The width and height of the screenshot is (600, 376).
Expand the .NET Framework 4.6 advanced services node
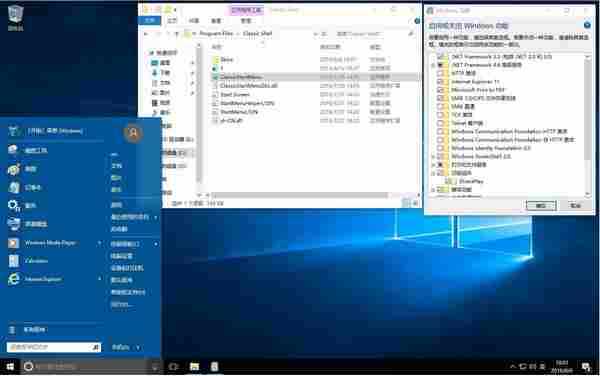(x=433, y=65)
